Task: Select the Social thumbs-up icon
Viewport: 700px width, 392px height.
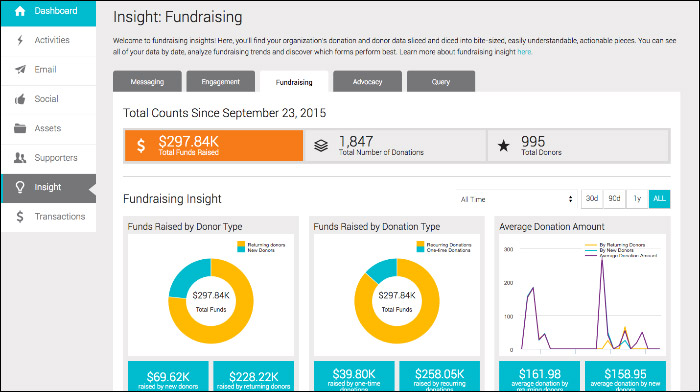Action: point(20,99)
